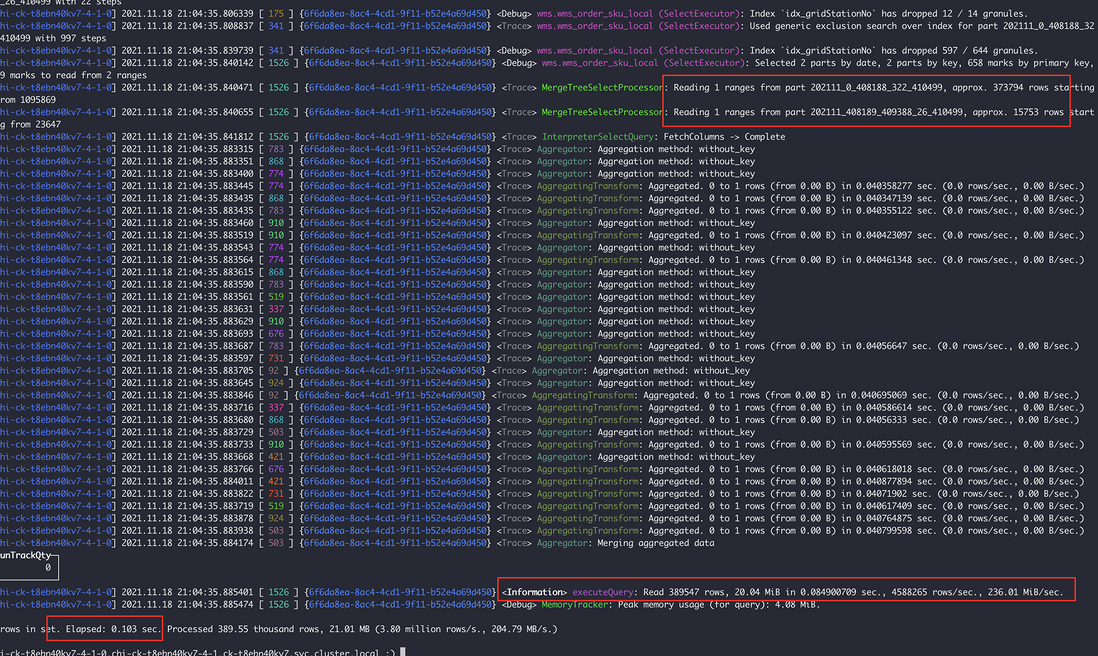This screenshot has width=1098, height=656.
Task: Click the result value 0 under unTrackQty
Action: pos(48,568)
